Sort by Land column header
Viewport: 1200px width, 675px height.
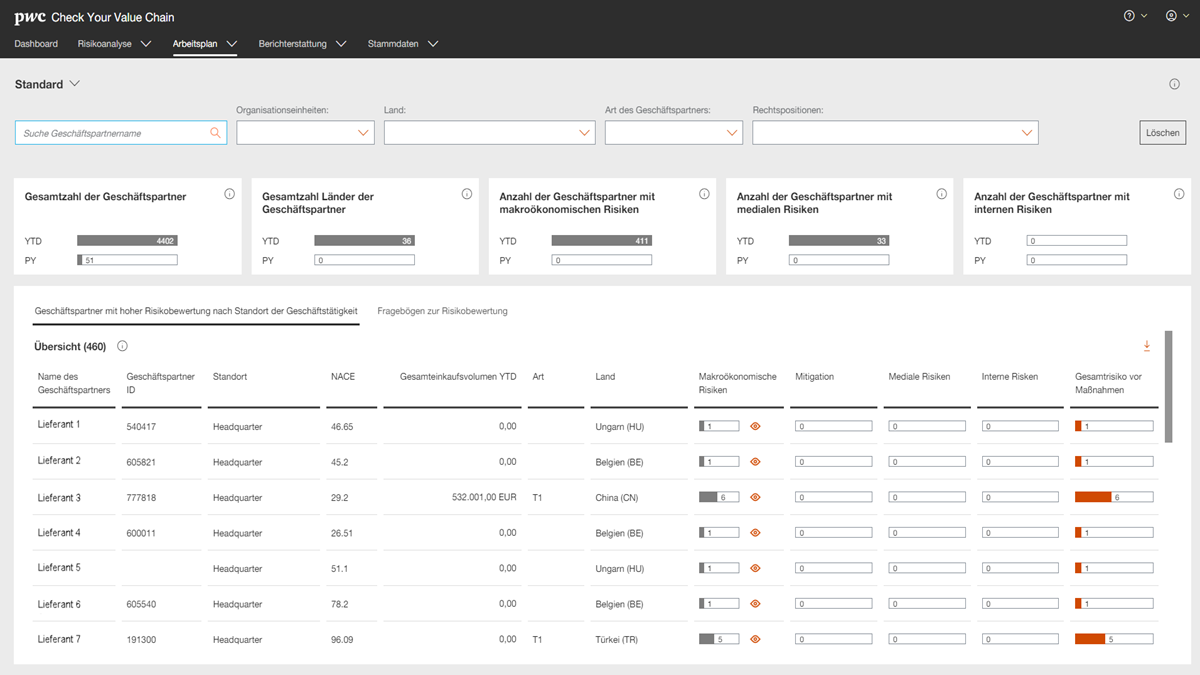[605, 377]
